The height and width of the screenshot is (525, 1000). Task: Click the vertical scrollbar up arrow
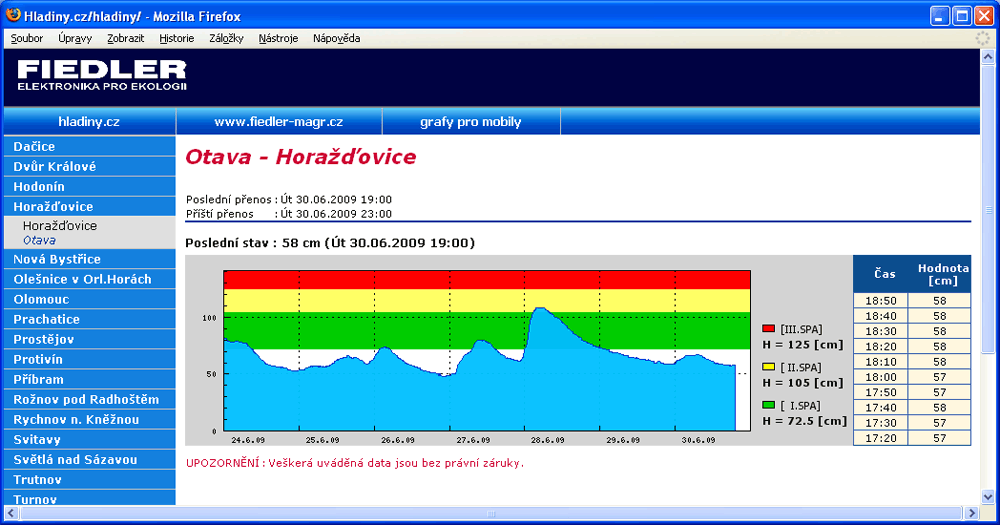(x=988, y=57)
